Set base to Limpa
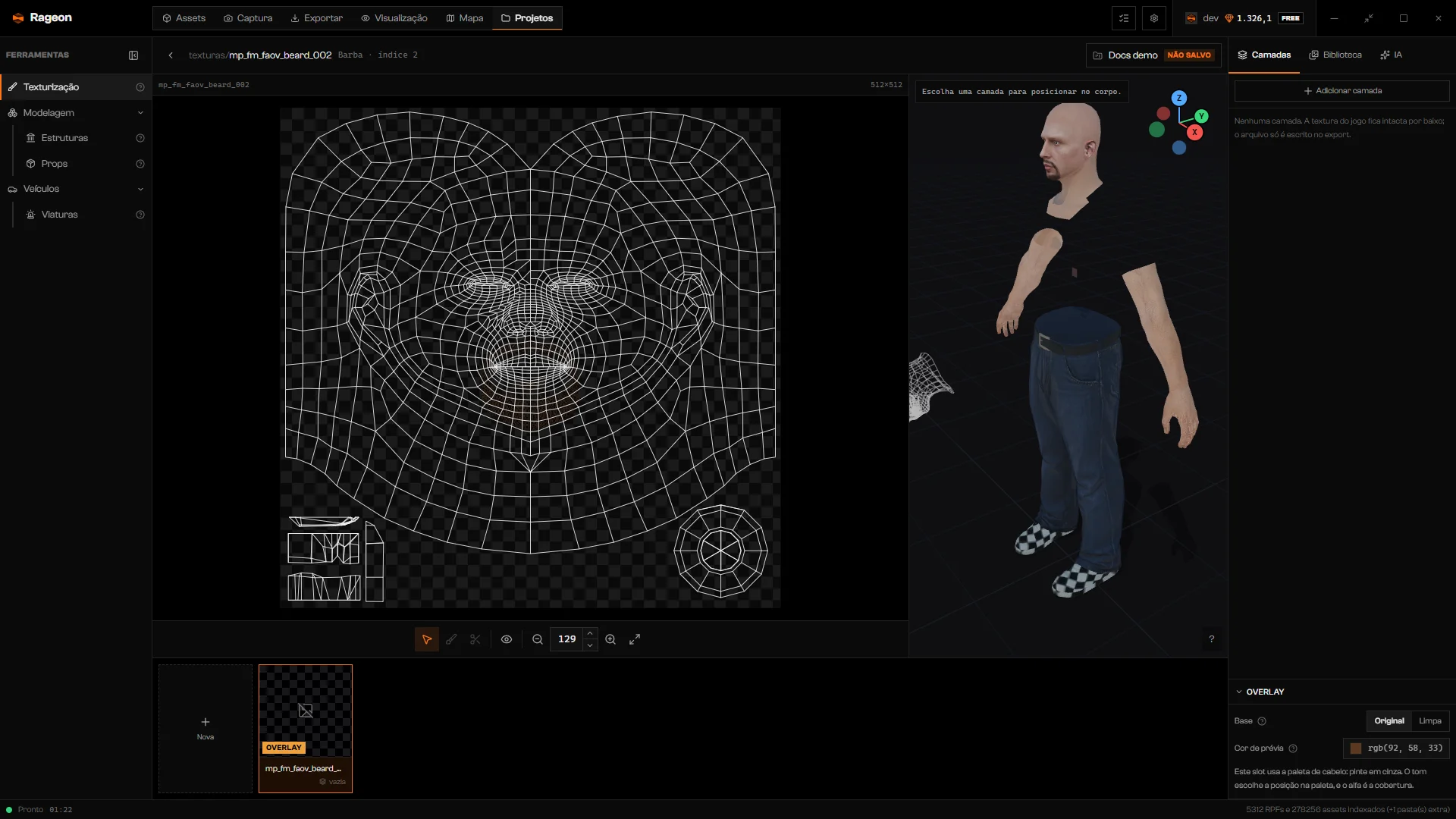Screen dimensions: 1456x819 1430,721
